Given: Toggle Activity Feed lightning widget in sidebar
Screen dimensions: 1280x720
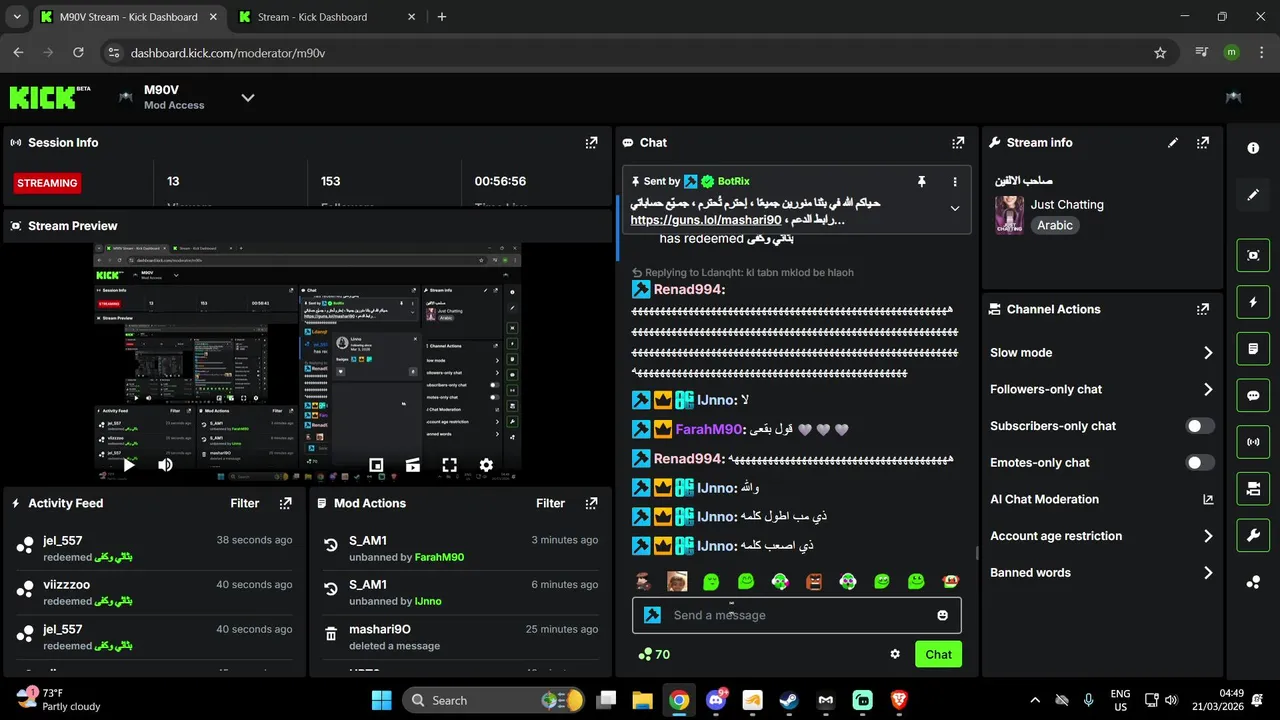Looking at the screenshot, I should [x=1253, y=302].
